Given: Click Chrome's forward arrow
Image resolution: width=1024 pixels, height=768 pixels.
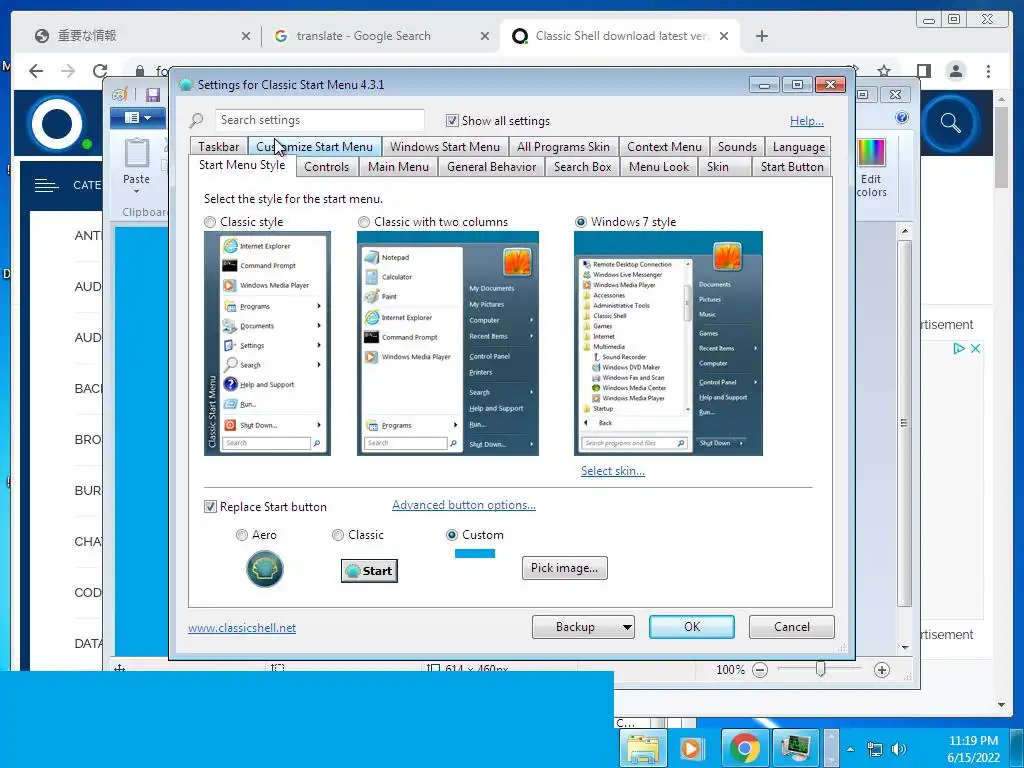Looking at the screenshot, I should tap(68, 71).
